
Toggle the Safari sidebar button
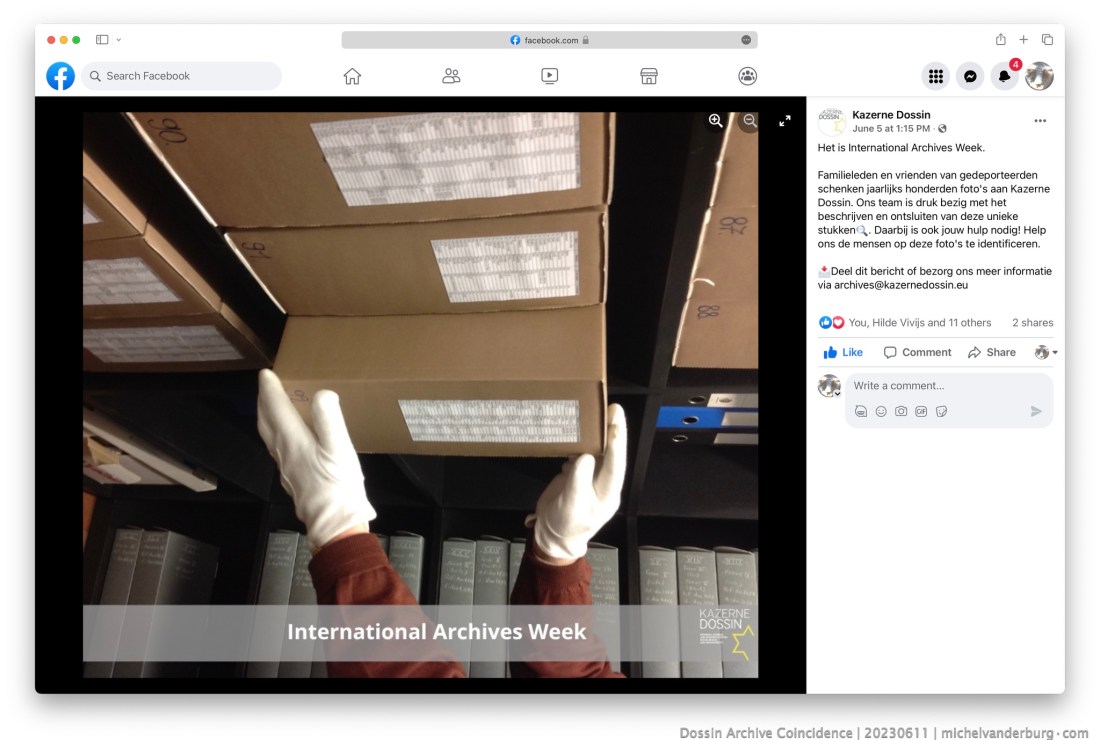[102, 40]
